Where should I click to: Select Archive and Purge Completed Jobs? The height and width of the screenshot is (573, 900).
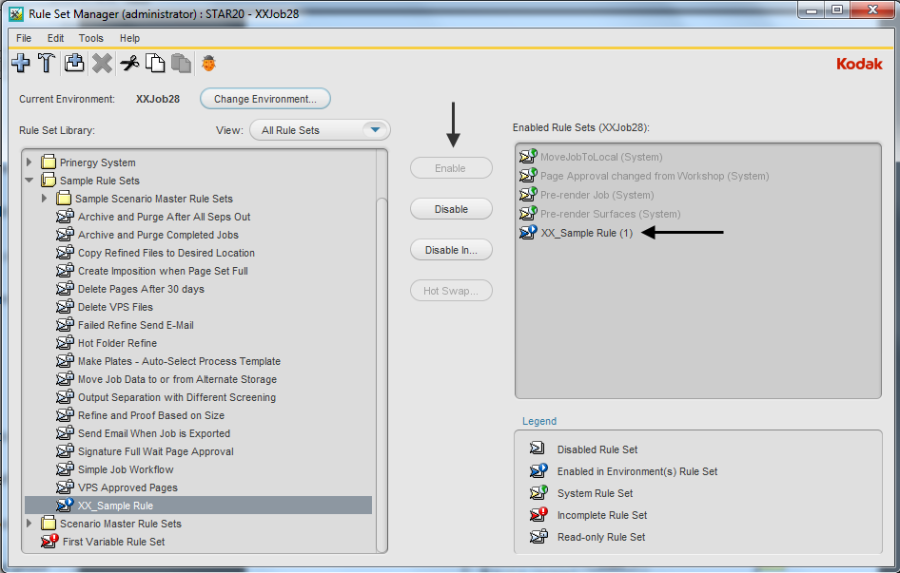click(158, 235)
